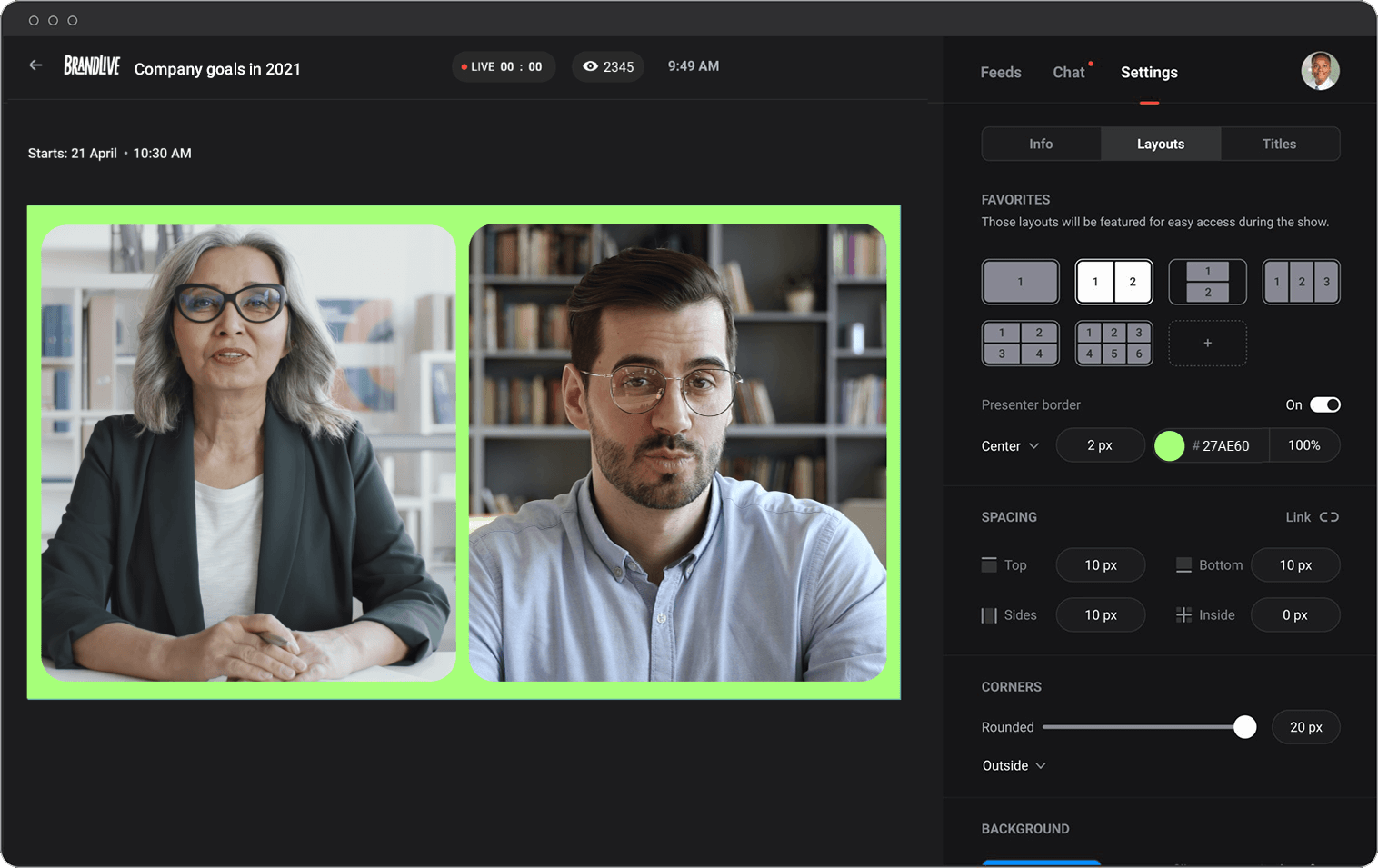This screenshot has width=1378, height=868.
Task: Click the back arrow next to BrandLive logo
Action: (35, 65)
